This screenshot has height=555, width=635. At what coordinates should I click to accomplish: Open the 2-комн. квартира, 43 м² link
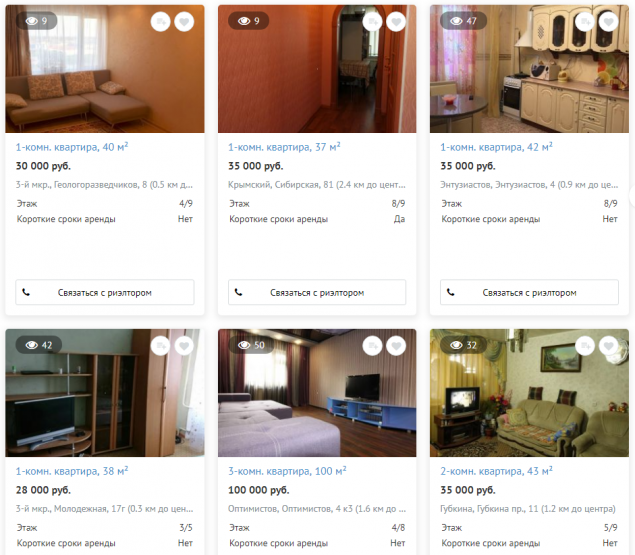(x=496, y=471)
